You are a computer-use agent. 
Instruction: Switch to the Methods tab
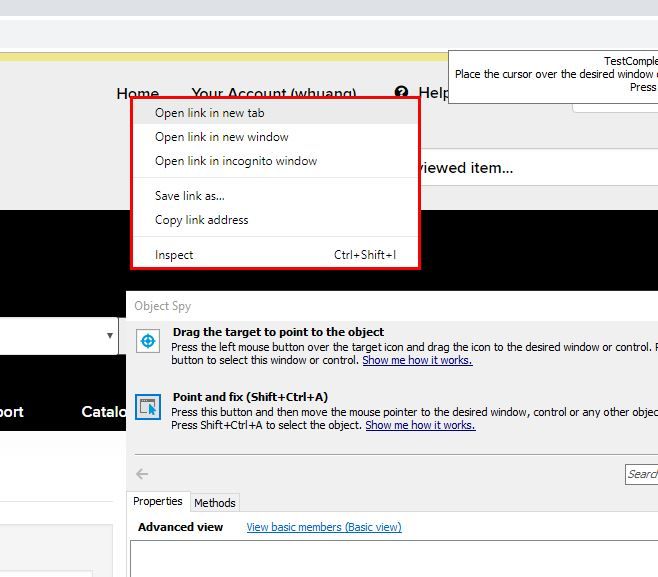[214, 503]
